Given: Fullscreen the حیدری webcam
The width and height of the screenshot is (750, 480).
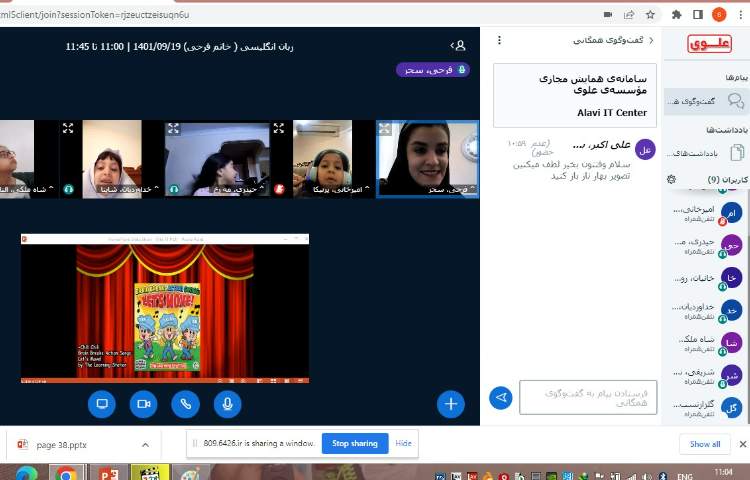Looking at the screenshot, I should pyautogui.click(x=173, y=128).
